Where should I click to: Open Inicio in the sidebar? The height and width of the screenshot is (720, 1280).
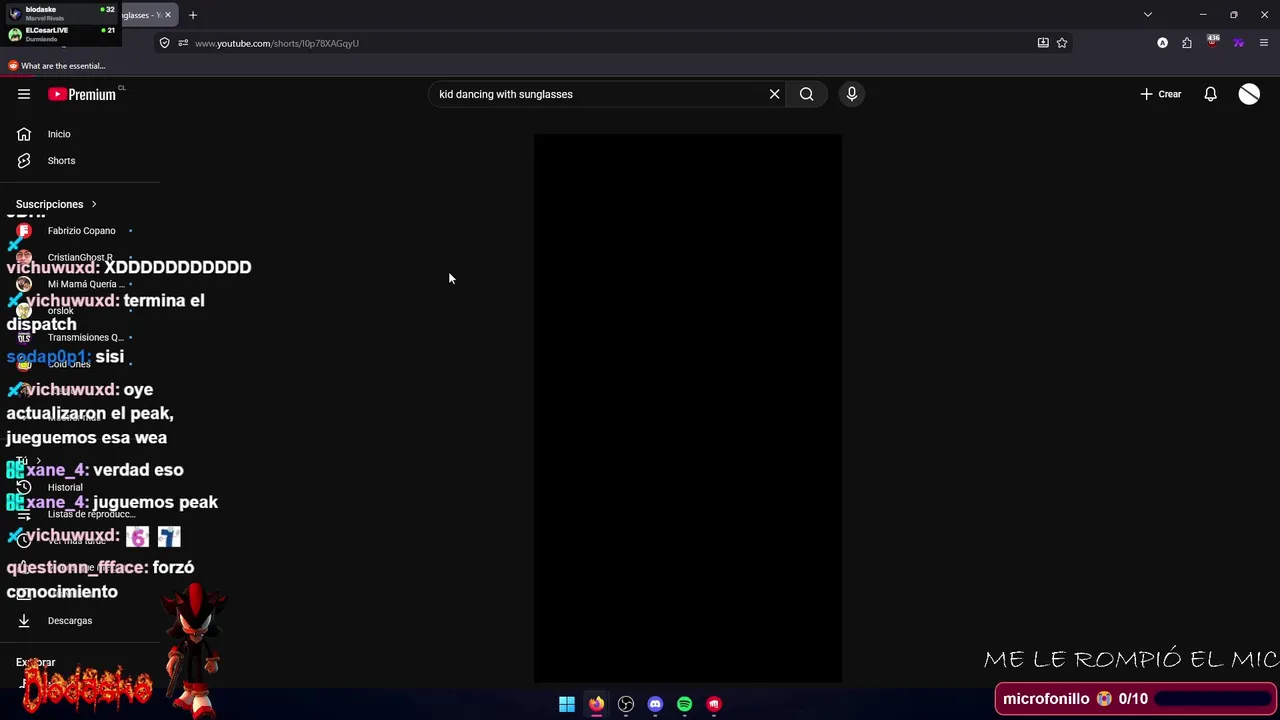coord(59,134)
